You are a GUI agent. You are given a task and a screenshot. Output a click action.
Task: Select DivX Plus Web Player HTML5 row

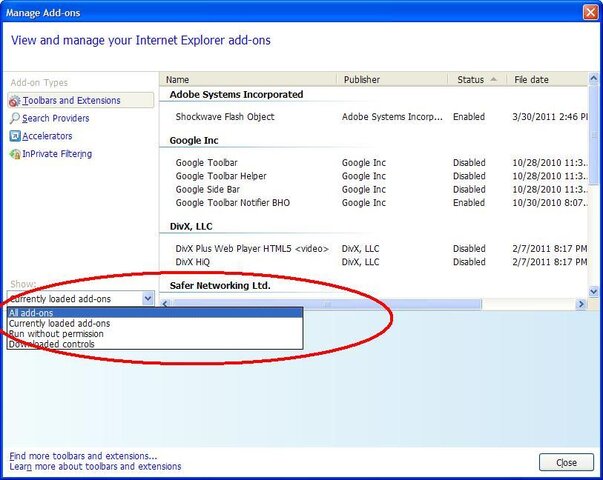(x=374, y=248)
